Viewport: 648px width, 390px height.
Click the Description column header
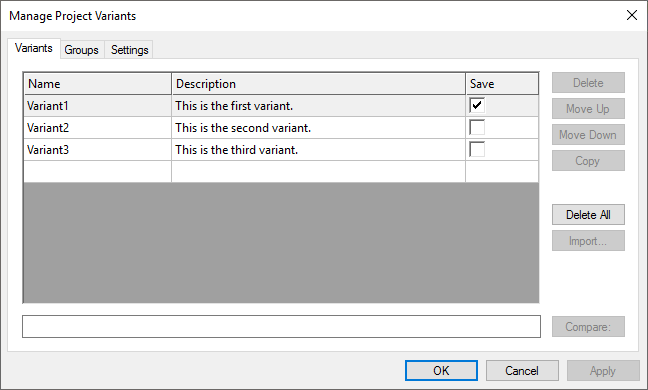click(319, 84)
